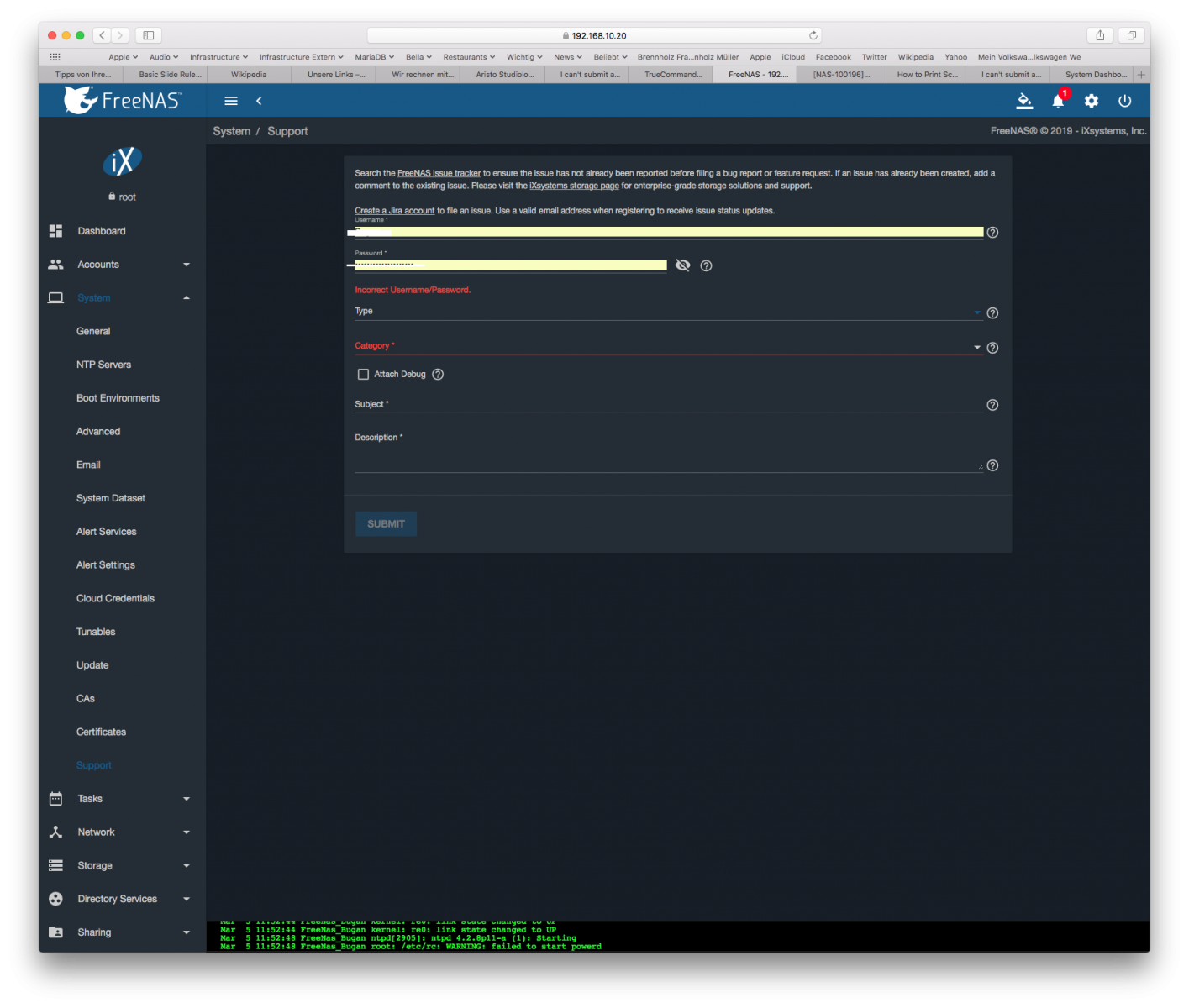1189x1008 pixels.
Task: Check the Attach Debug checkbox
Action: 363,375
